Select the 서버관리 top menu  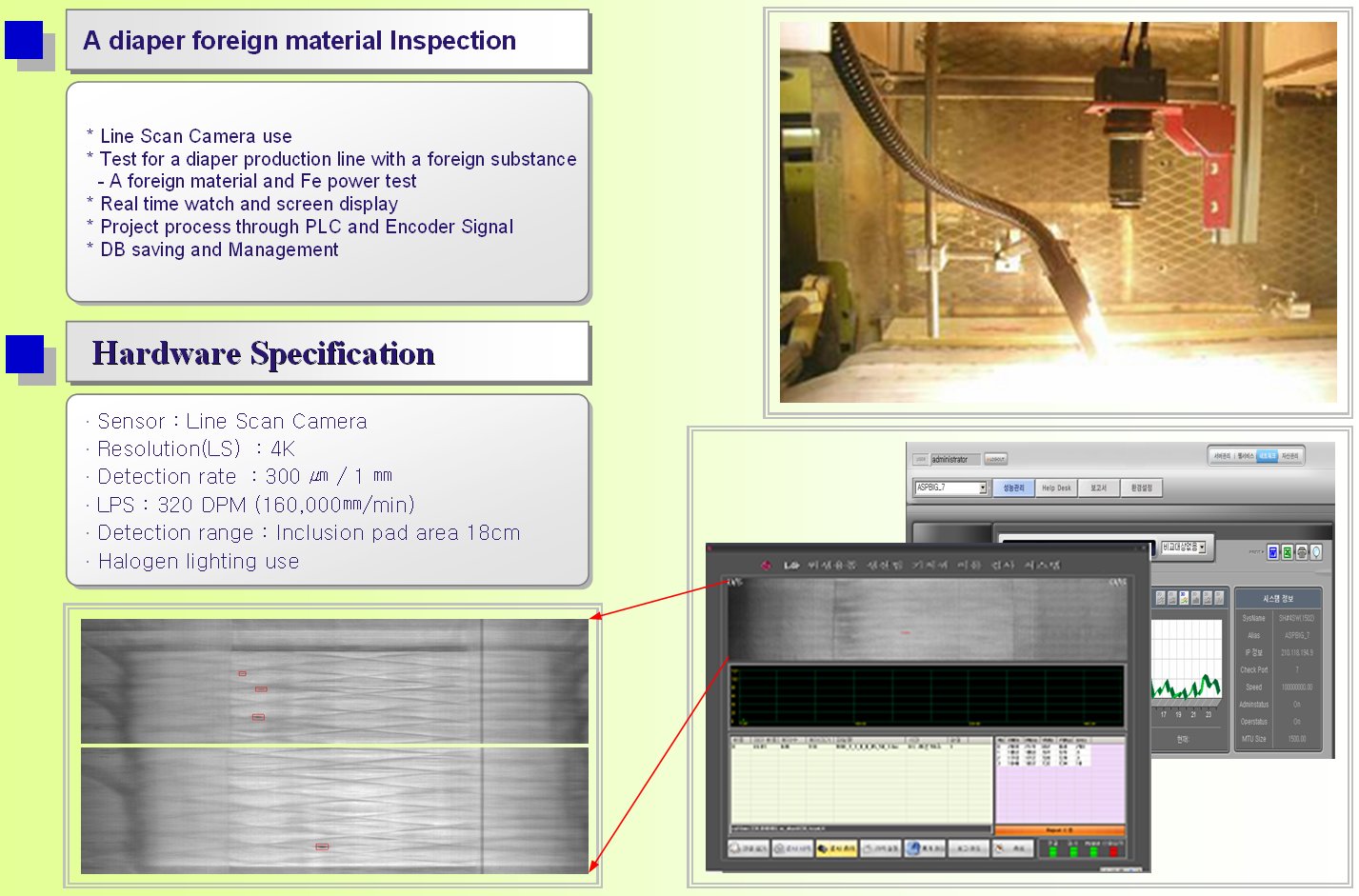point(1223,456)
